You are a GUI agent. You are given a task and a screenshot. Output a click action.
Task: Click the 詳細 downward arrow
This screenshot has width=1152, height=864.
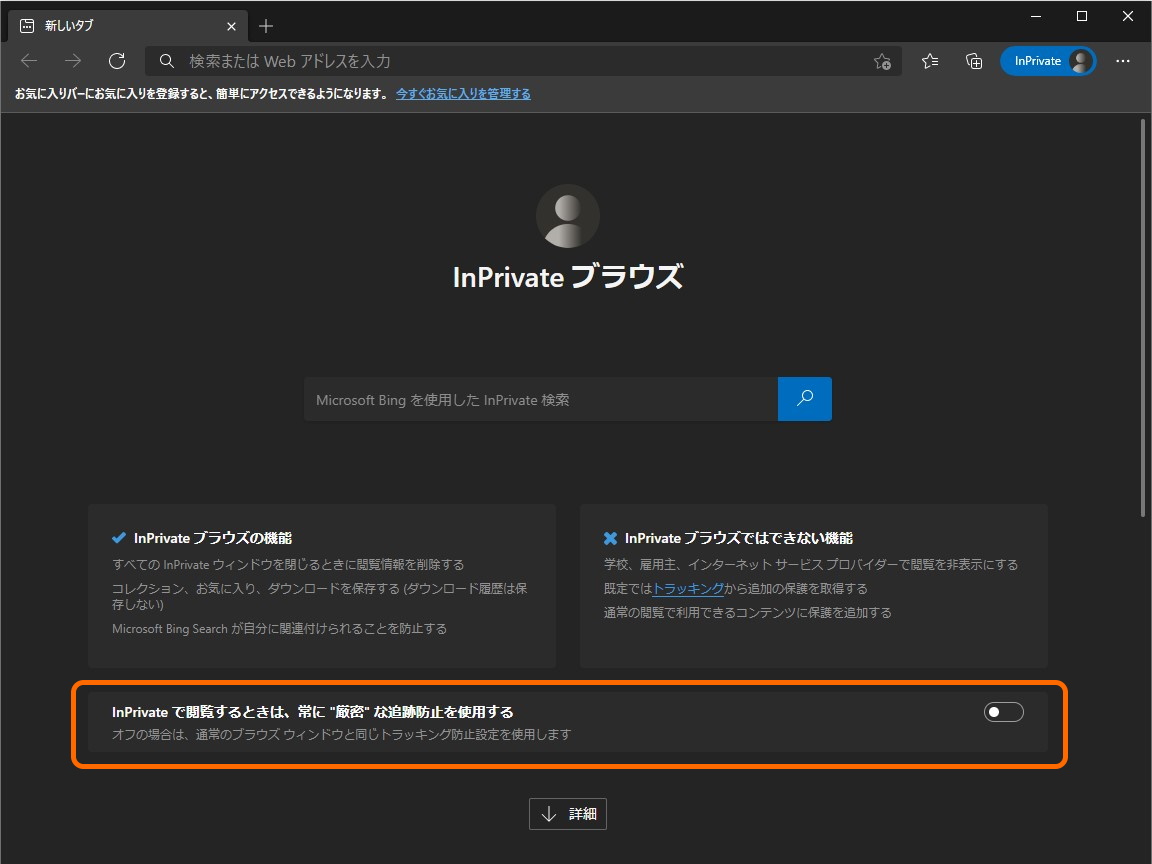[548, 814]
